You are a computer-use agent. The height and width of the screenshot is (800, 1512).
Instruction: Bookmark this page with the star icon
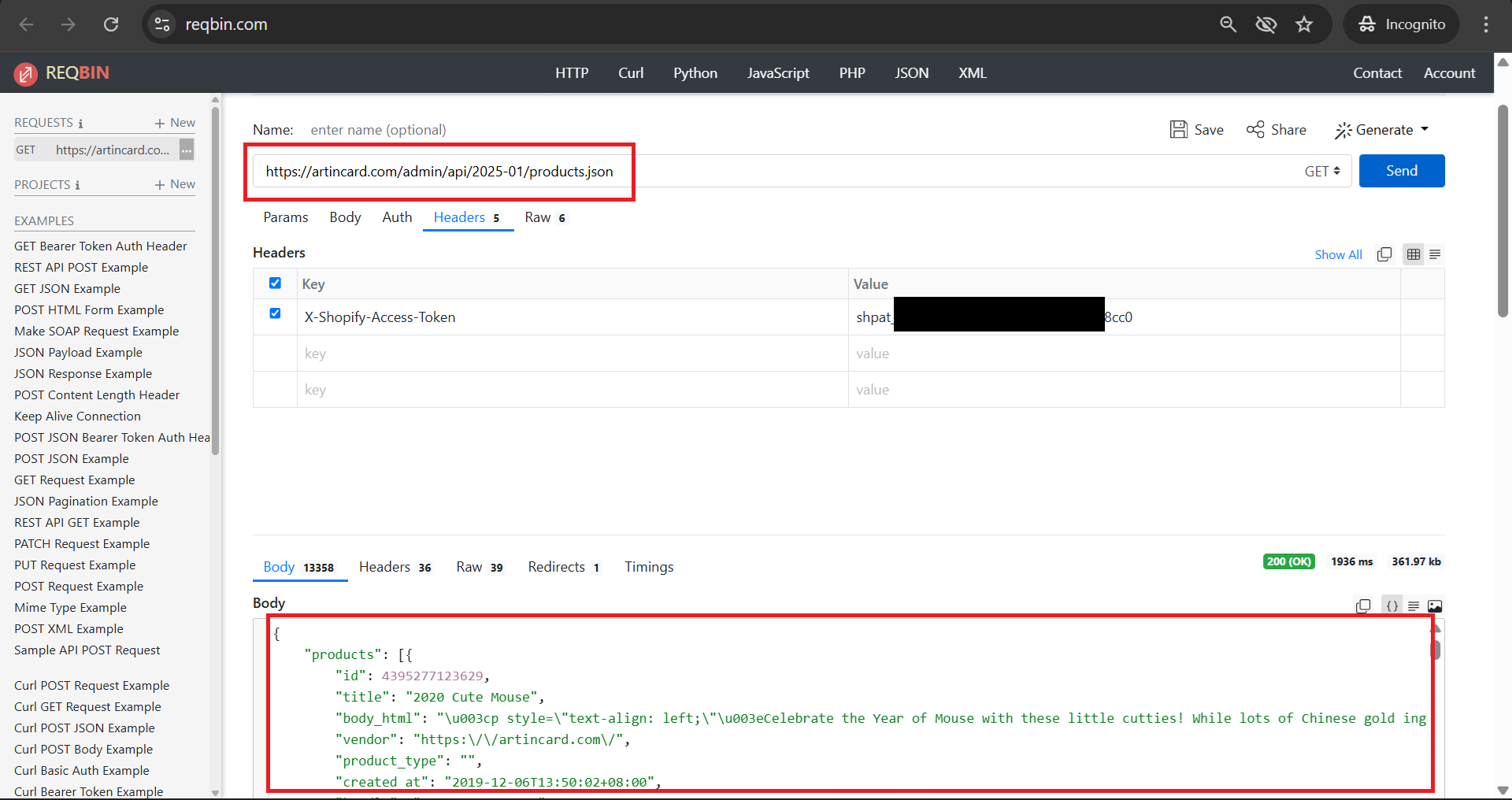click(x=1304, y=24)
